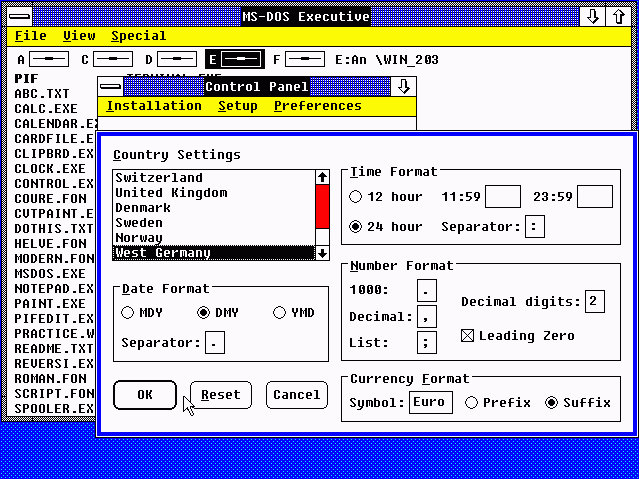
Task: Open File menu in MS-DOS Executive
Action: pos(31,36)
